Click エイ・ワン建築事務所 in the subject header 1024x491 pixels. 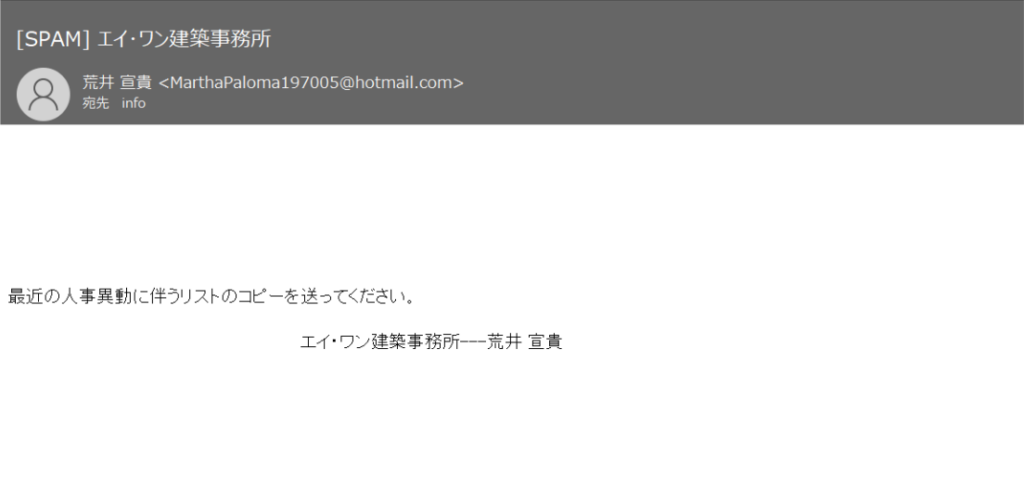click(184, 39)
